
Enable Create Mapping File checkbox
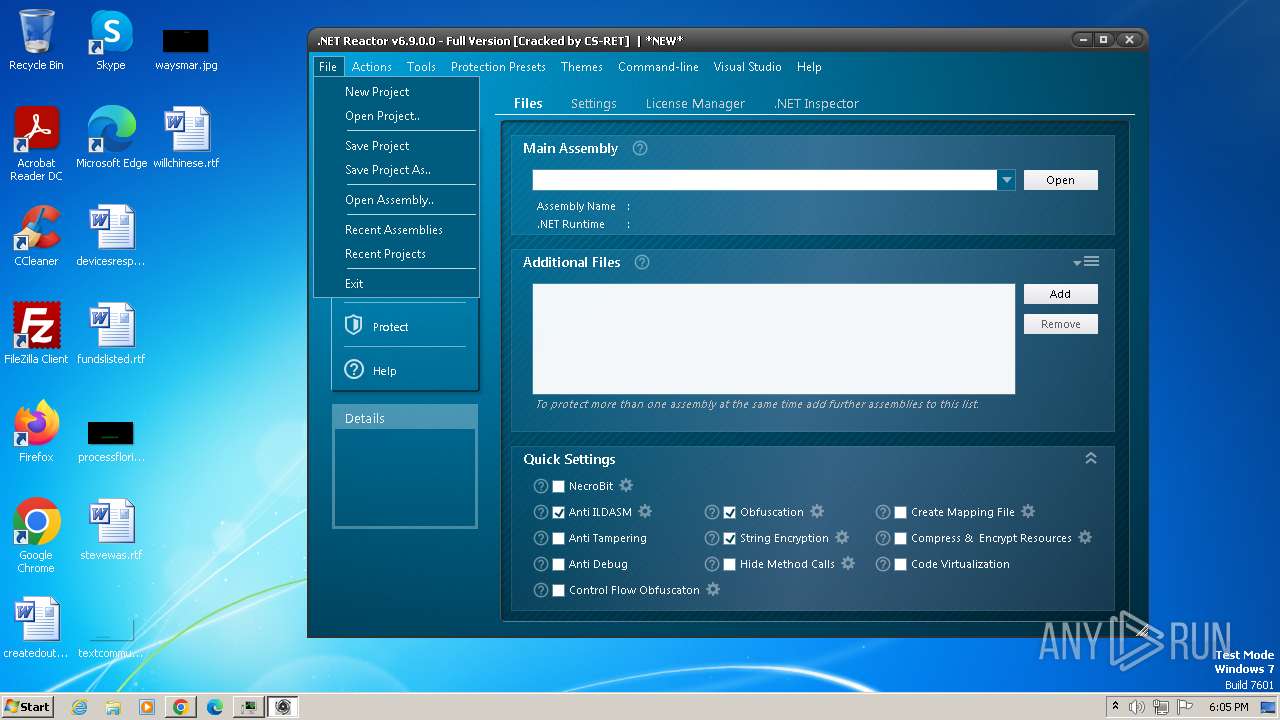(x=901, y=513)
